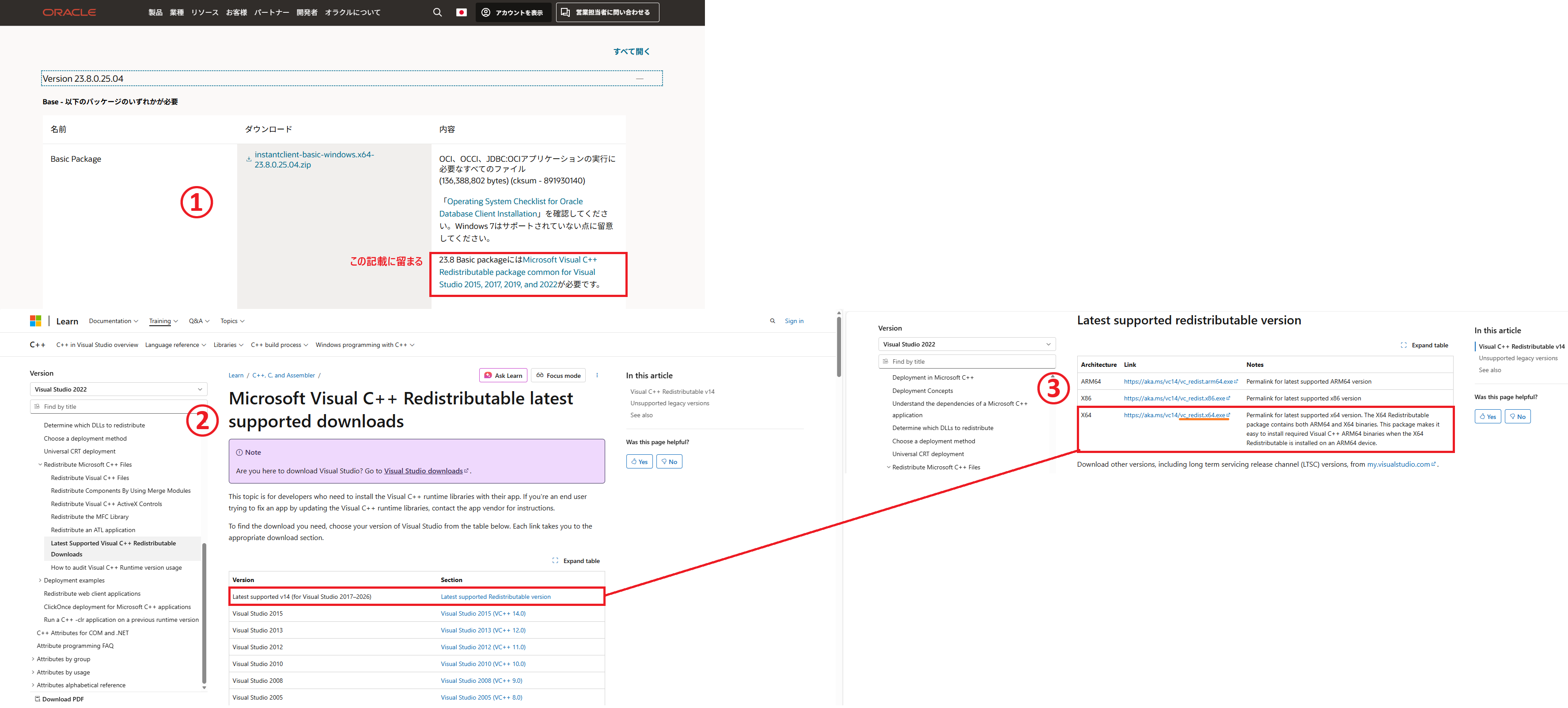Open the Training menu
Image resolution: width=1568 pixels, height=708 pixels.
coord(163,321)
